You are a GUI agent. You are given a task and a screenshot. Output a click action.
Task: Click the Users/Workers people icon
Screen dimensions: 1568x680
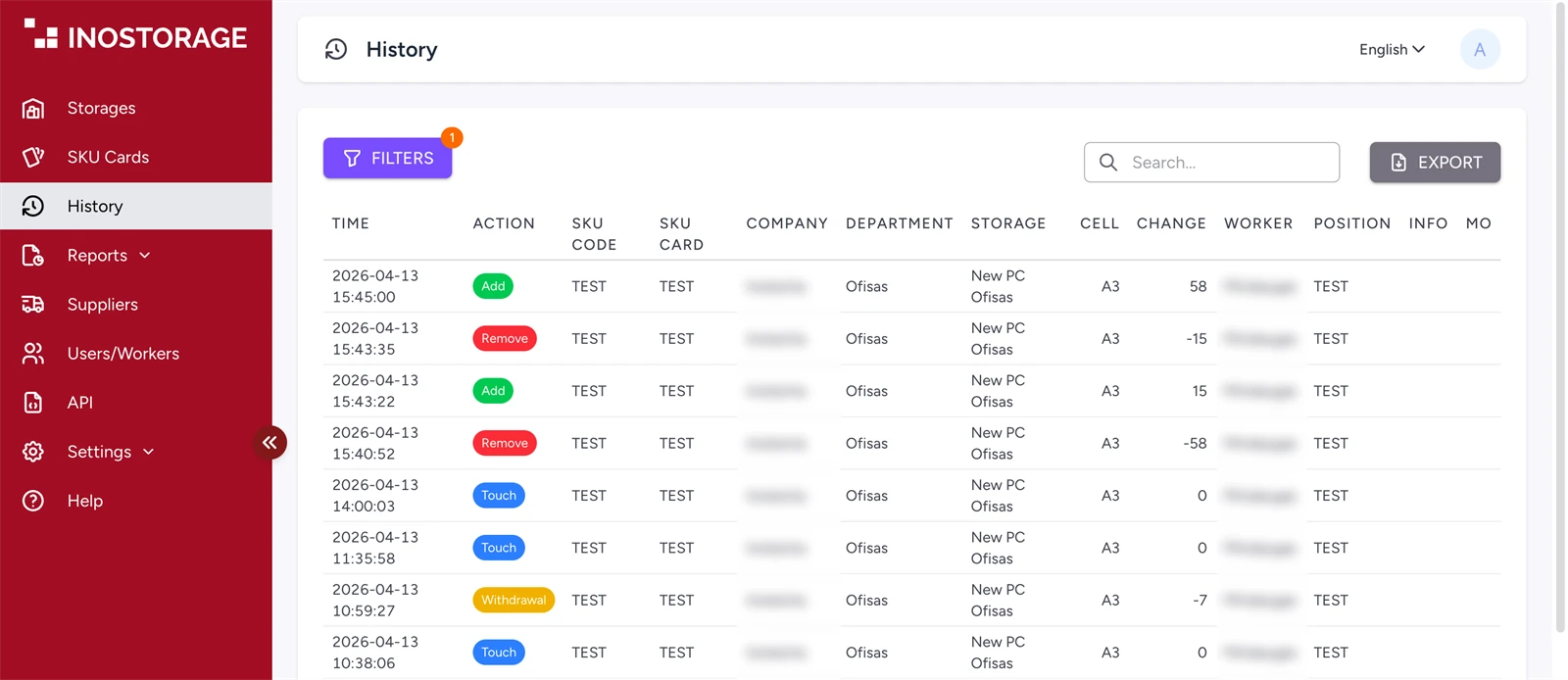tap(33, 353)
